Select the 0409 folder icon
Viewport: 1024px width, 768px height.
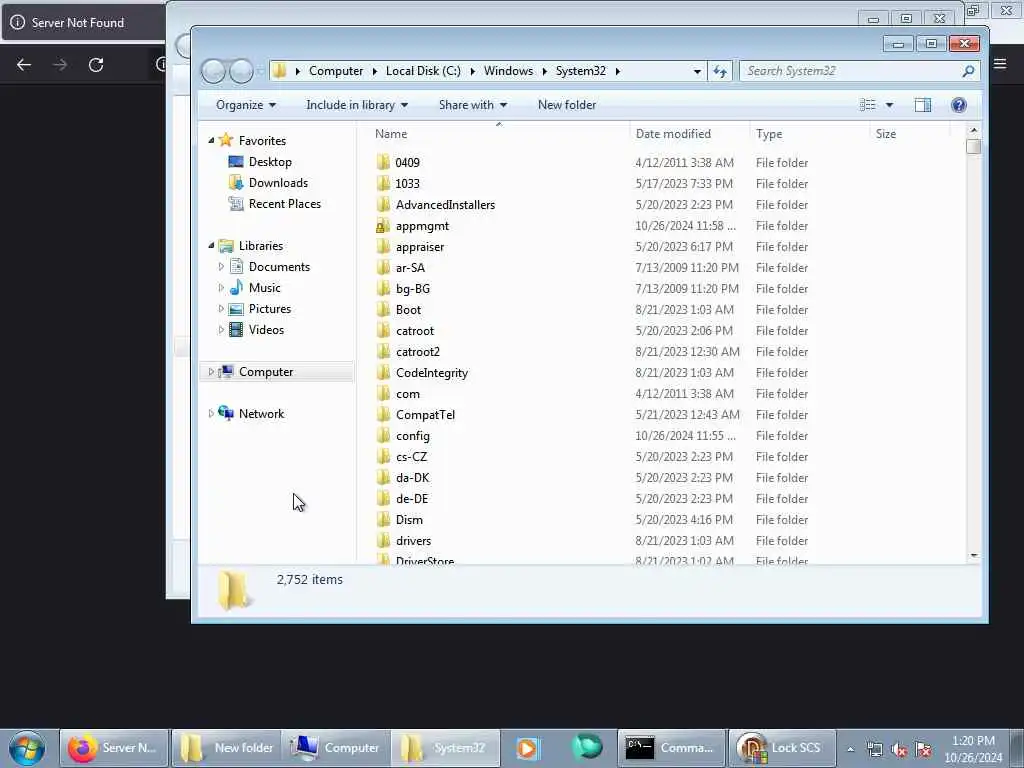[383, 163]
